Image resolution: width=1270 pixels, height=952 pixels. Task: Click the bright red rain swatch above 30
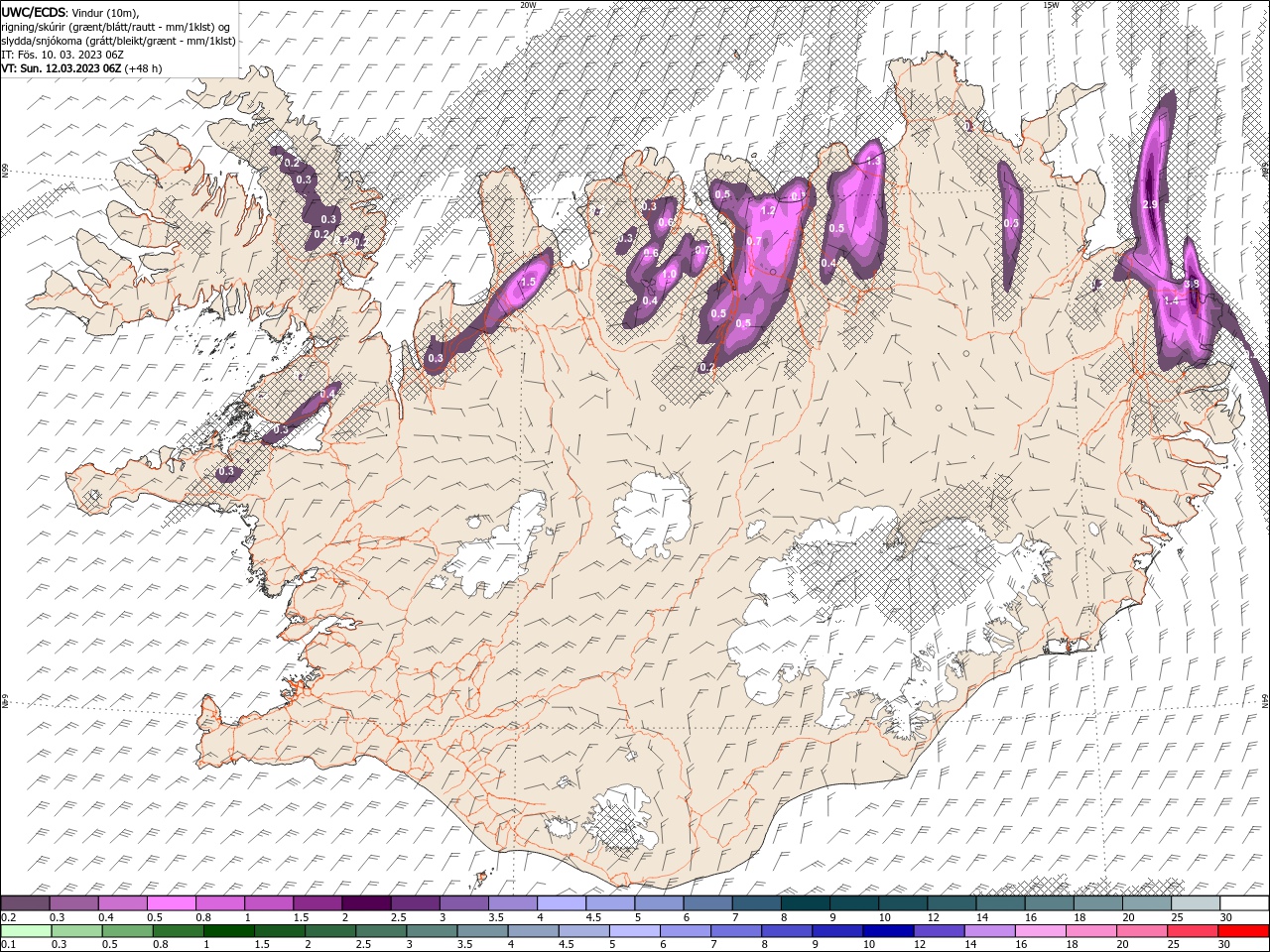[1242, 930]
